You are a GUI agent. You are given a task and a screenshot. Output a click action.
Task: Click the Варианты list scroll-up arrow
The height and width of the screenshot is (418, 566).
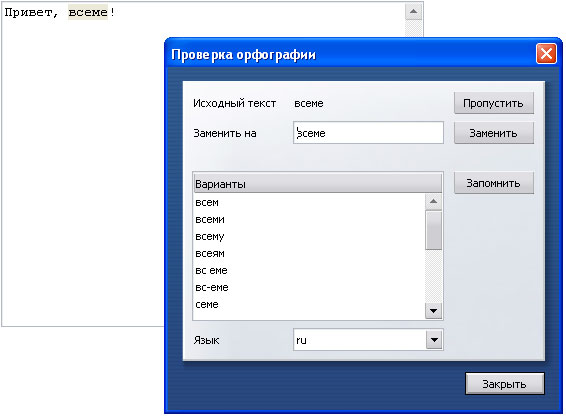coord(434,202)
